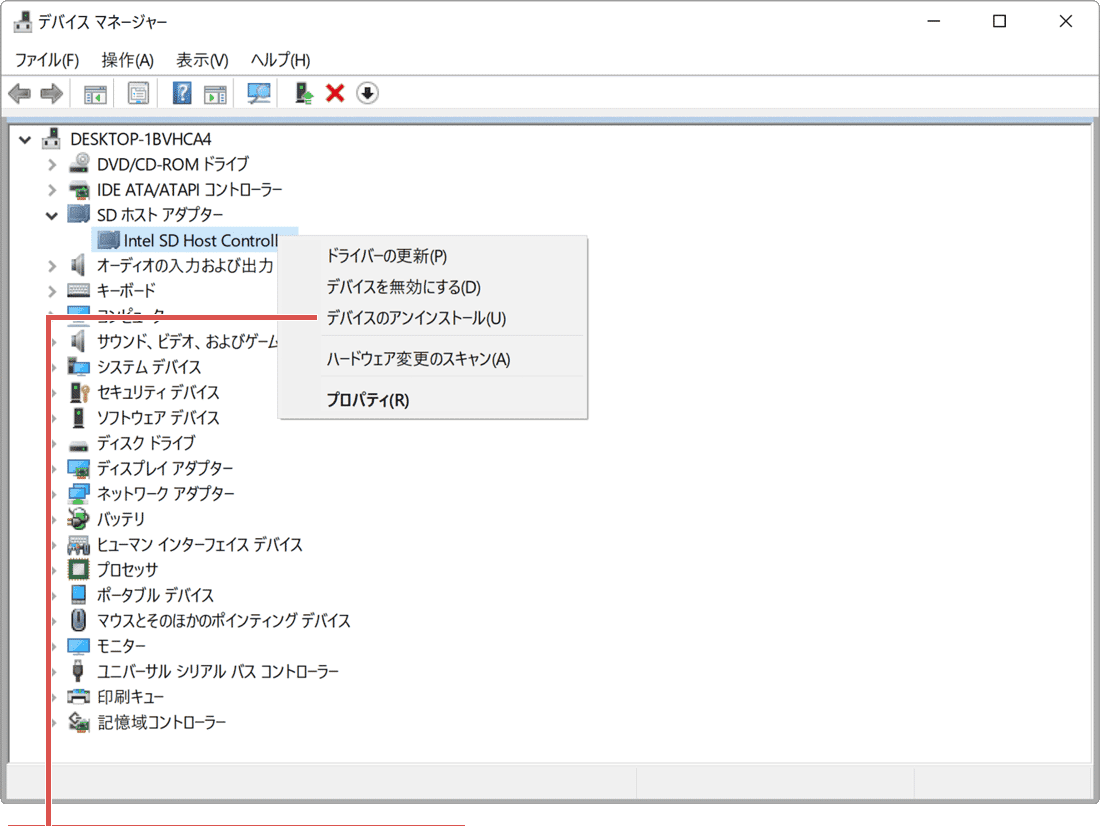Choose デバイスのアンインストール(U) from context menu
The height and width of the screenshot is (826, 1100).
click(415, 318)
